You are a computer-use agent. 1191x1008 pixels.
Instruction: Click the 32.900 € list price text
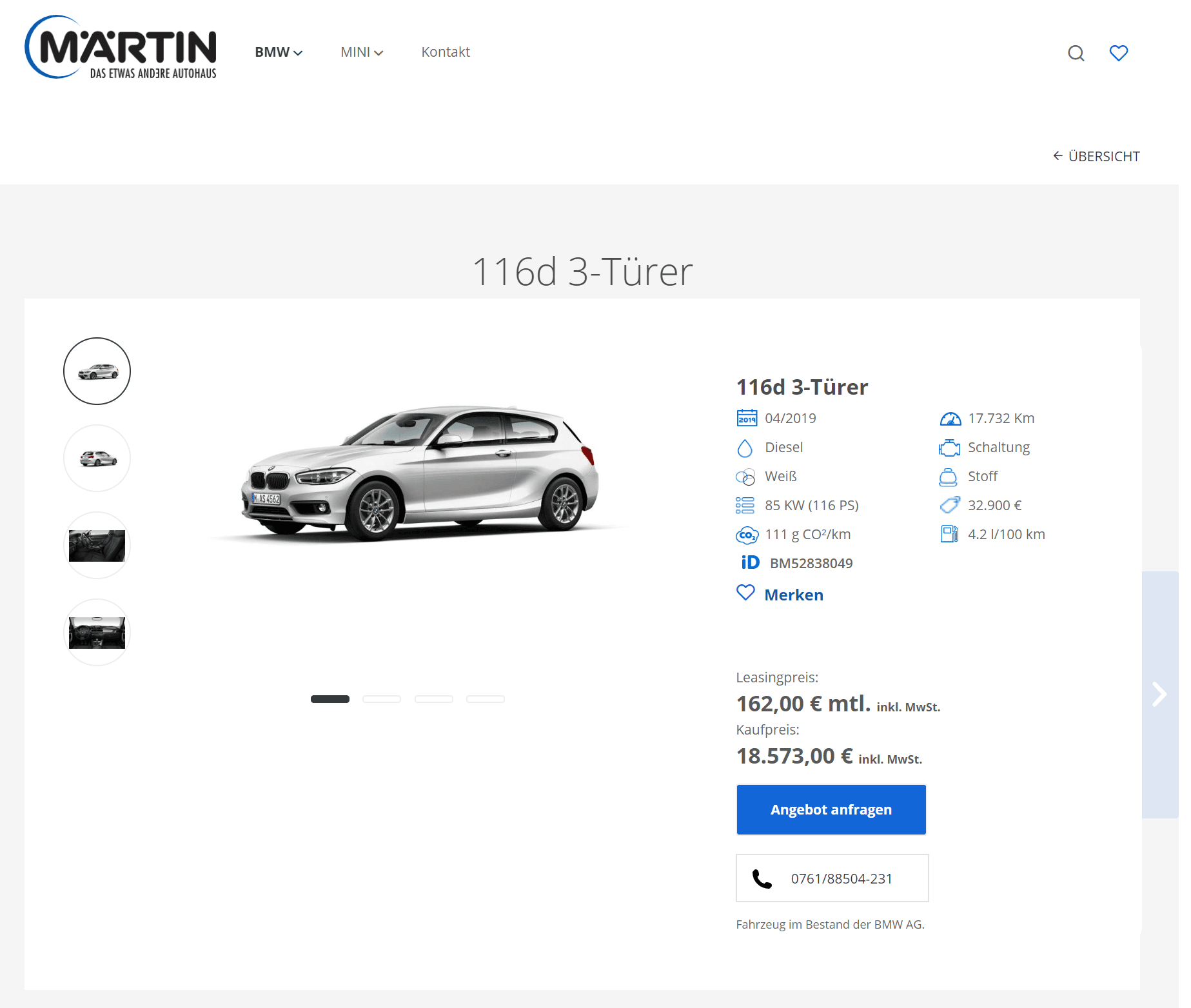pos(994,506)
